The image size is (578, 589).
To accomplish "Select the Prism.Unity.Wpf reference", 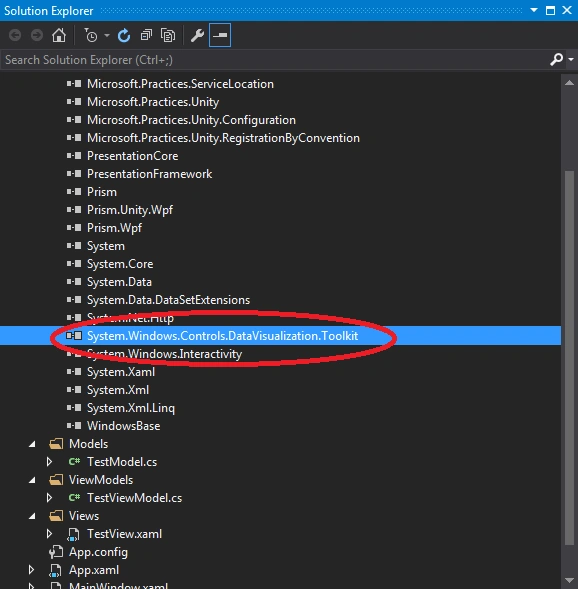I will pyautogui.click(x=130, y=210).
